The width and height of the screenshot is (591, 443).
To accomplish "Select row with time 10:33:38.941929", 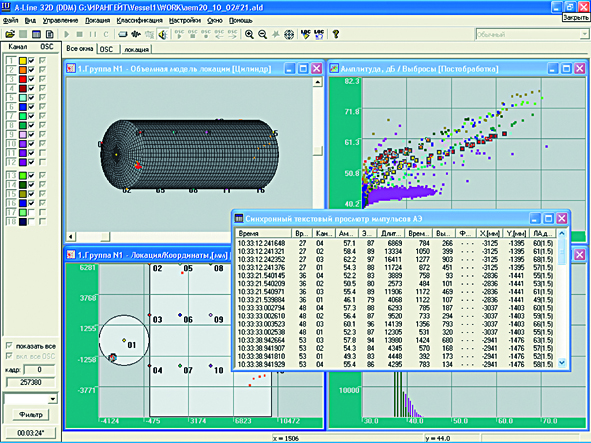I will (396, 364).
